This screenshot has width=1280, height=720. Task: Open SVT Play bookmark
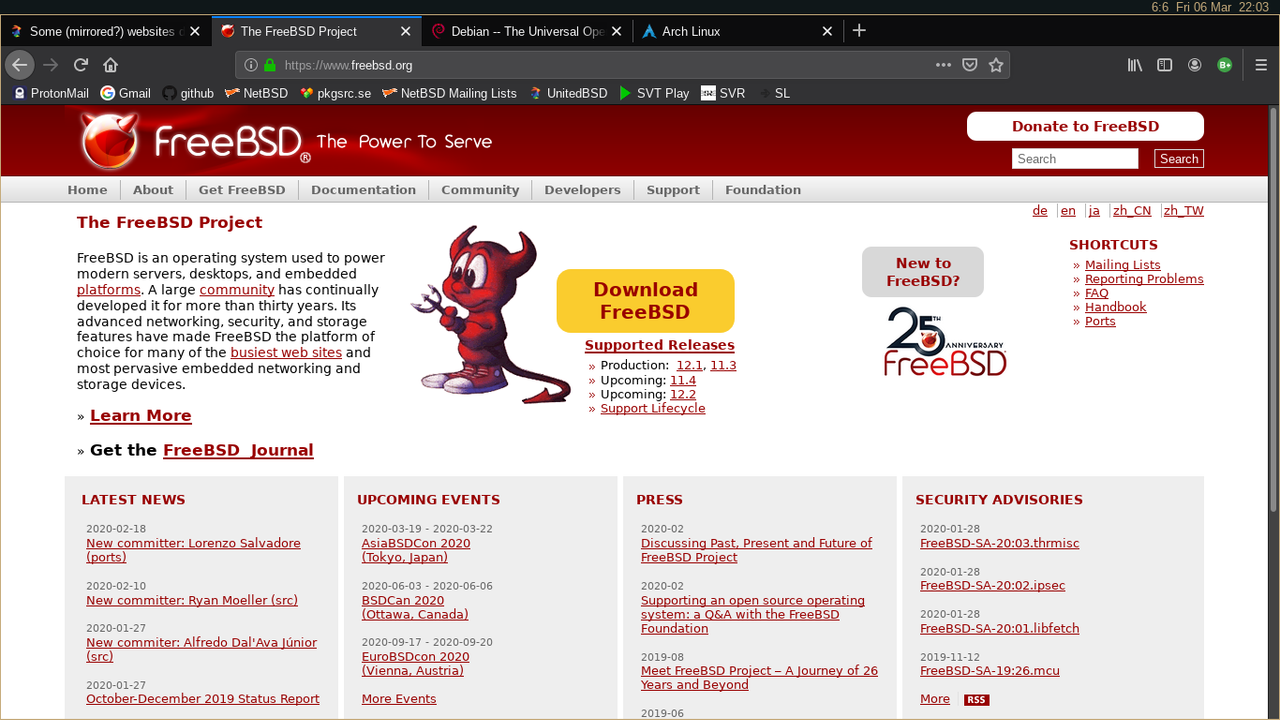(x=654, y=93)
